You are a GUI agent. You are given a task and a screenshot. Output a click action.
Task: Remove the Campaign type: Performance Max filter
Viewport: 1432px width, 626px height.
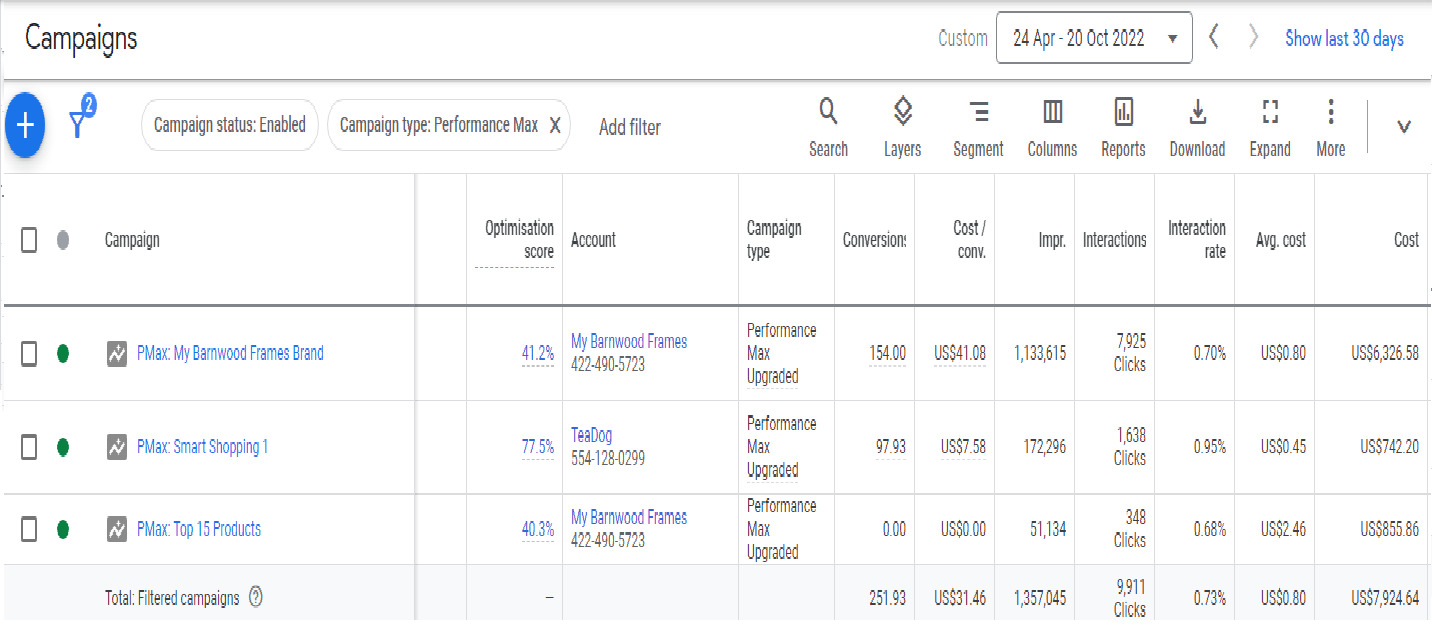[554, 125]
